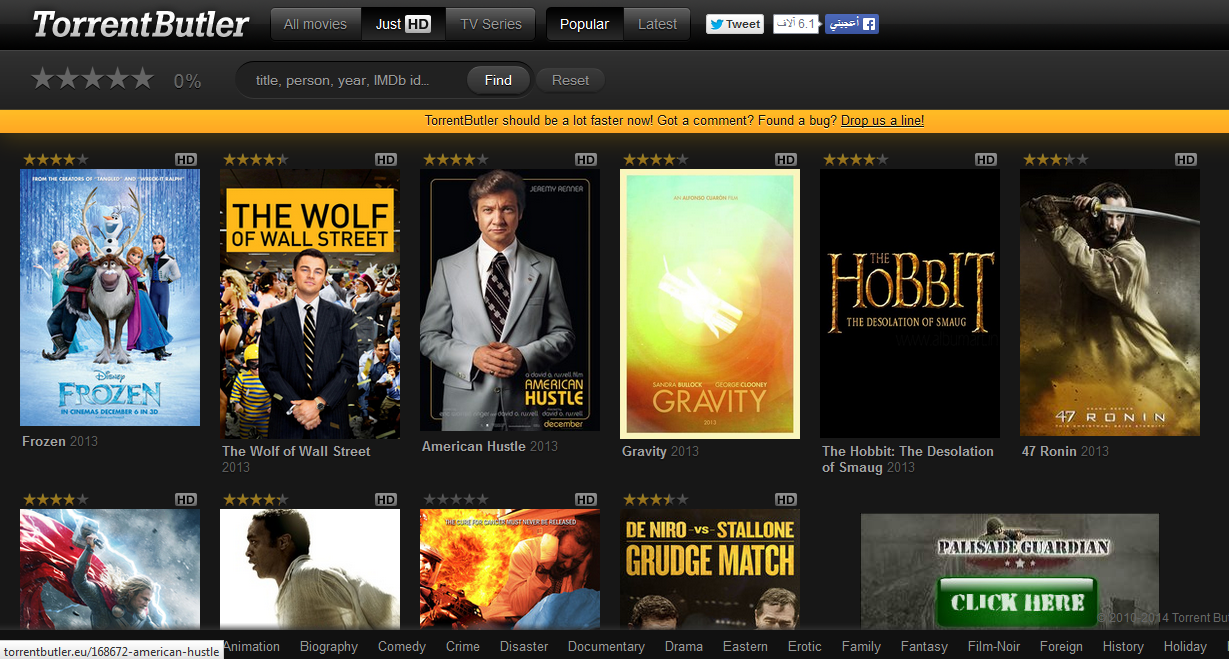Click the HD badge above Grudge Match poster
This screenshot has width=1229, height=659.
[786, 499]
